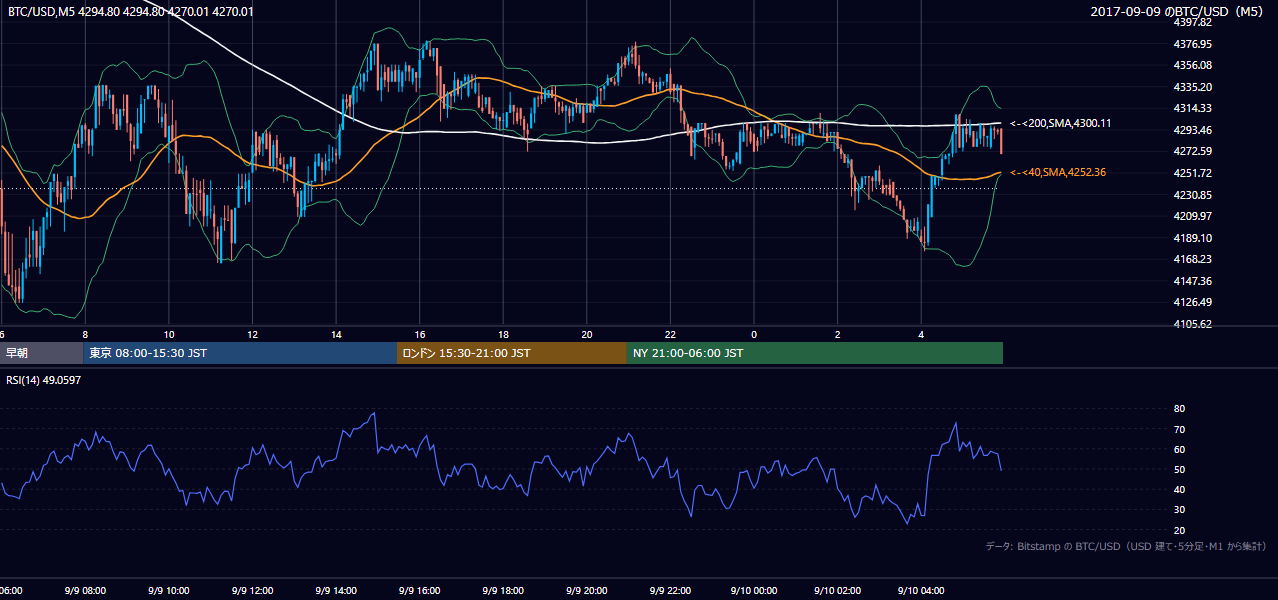Click price axis value 4168.23

click(1193, 259)
